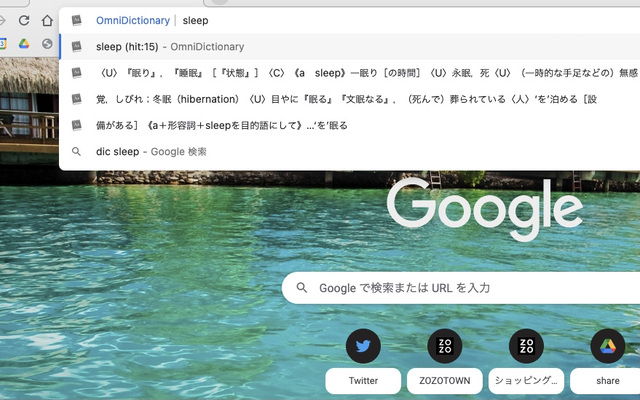Select the suggestion with a+形容詞+sleep

[x=349, y=125]
